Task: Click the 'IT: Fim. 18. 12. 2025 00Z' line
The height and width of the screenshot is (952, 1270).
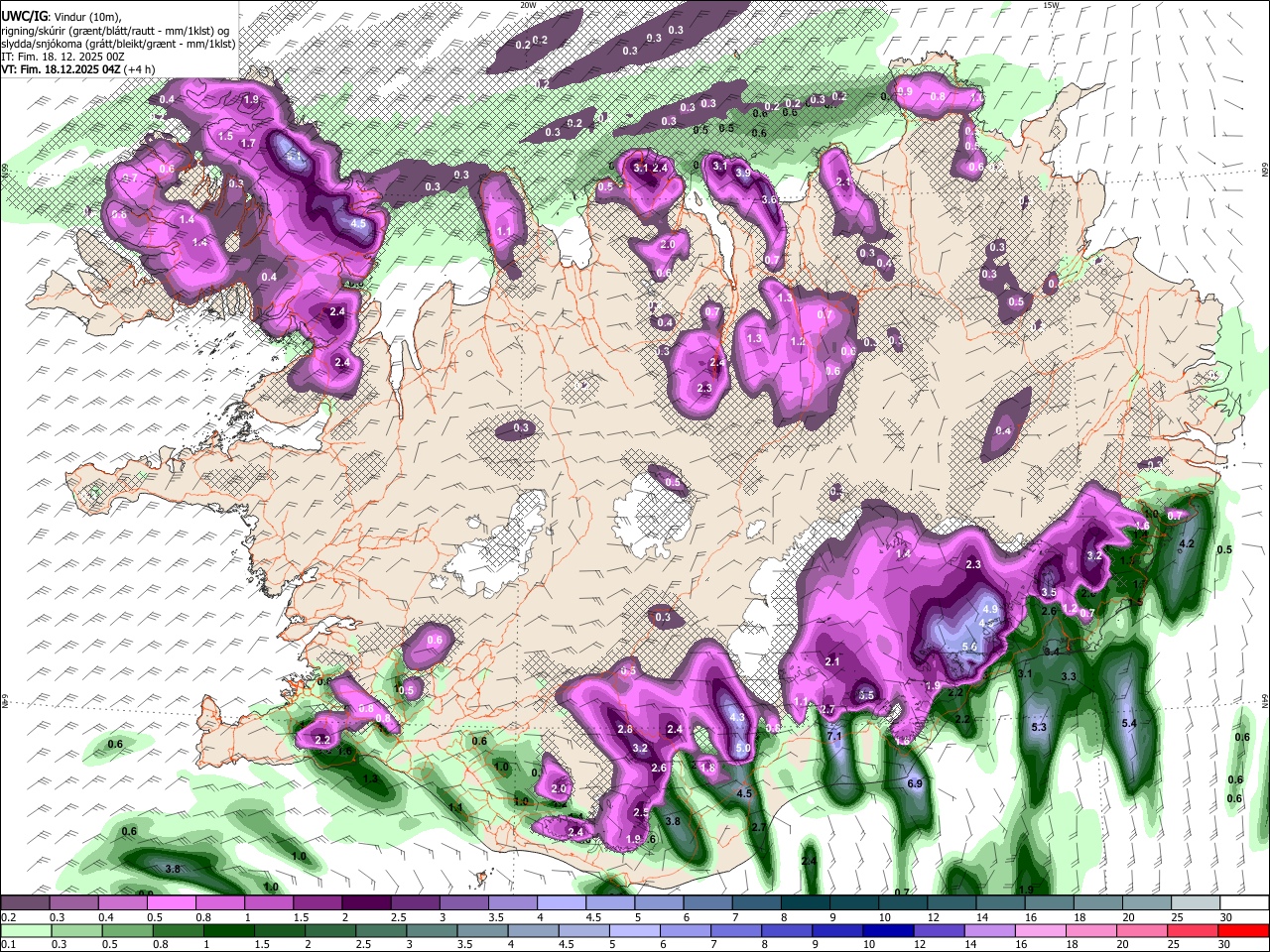Action: click(x=63, y=57)
